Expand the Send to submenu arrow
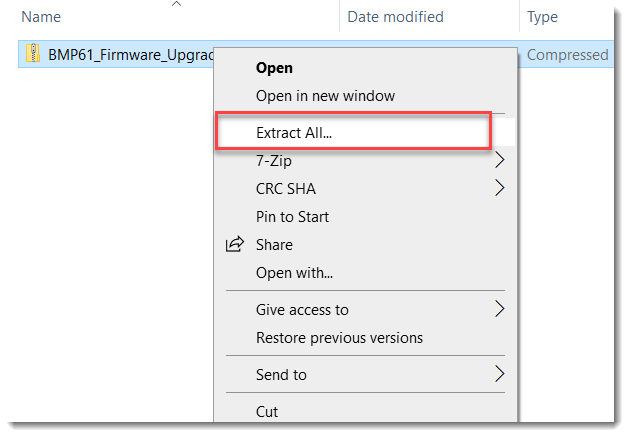The width and height of the screenshot is (629, 437). pos(500,375)
